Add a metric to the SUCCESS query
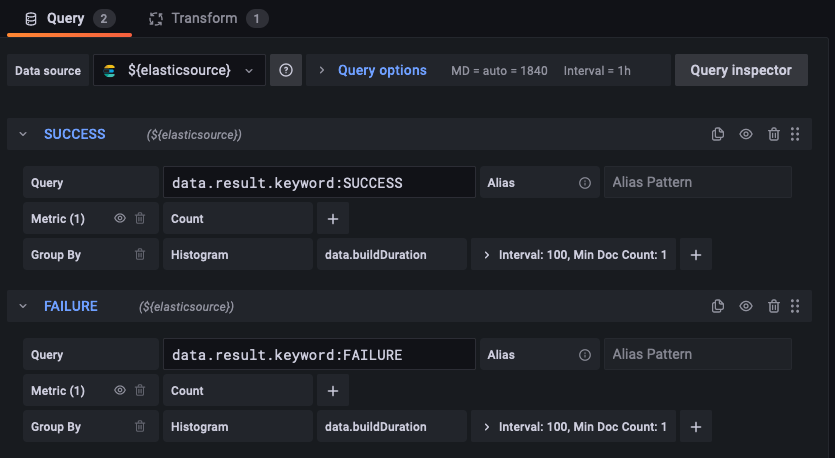This screenshot has width=835, height=458. [333, 218]
